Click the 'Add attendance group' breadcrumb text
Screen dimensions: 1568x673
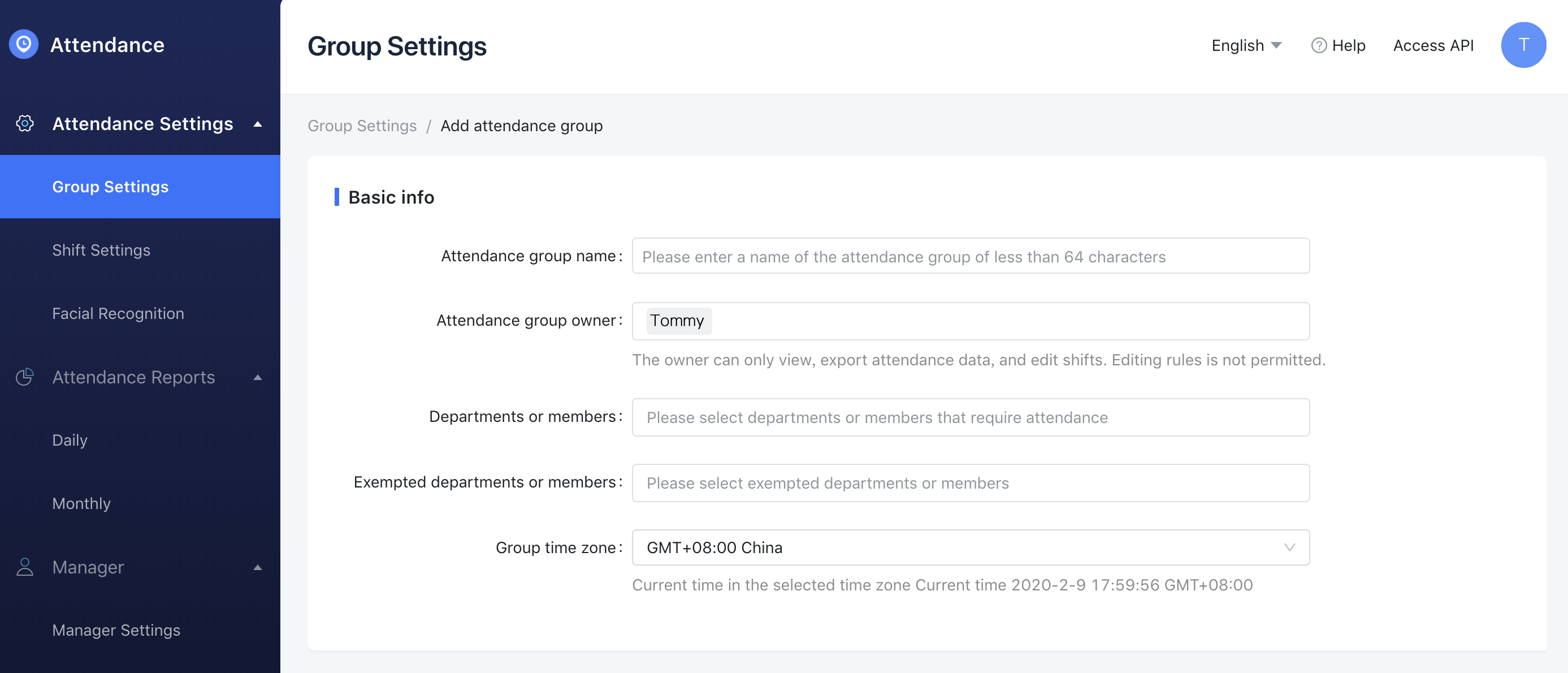click(x=521, y=126)
